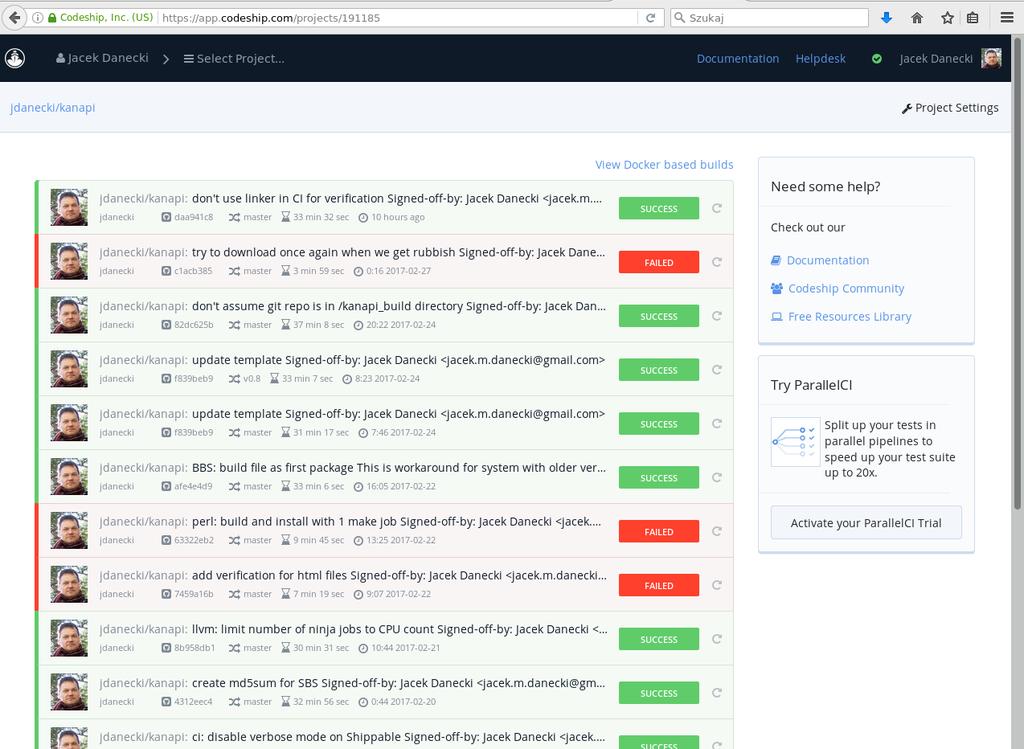1024x749 pixels.
Task: Restart the v0.8 branch build
Action: tap(716, 370)
